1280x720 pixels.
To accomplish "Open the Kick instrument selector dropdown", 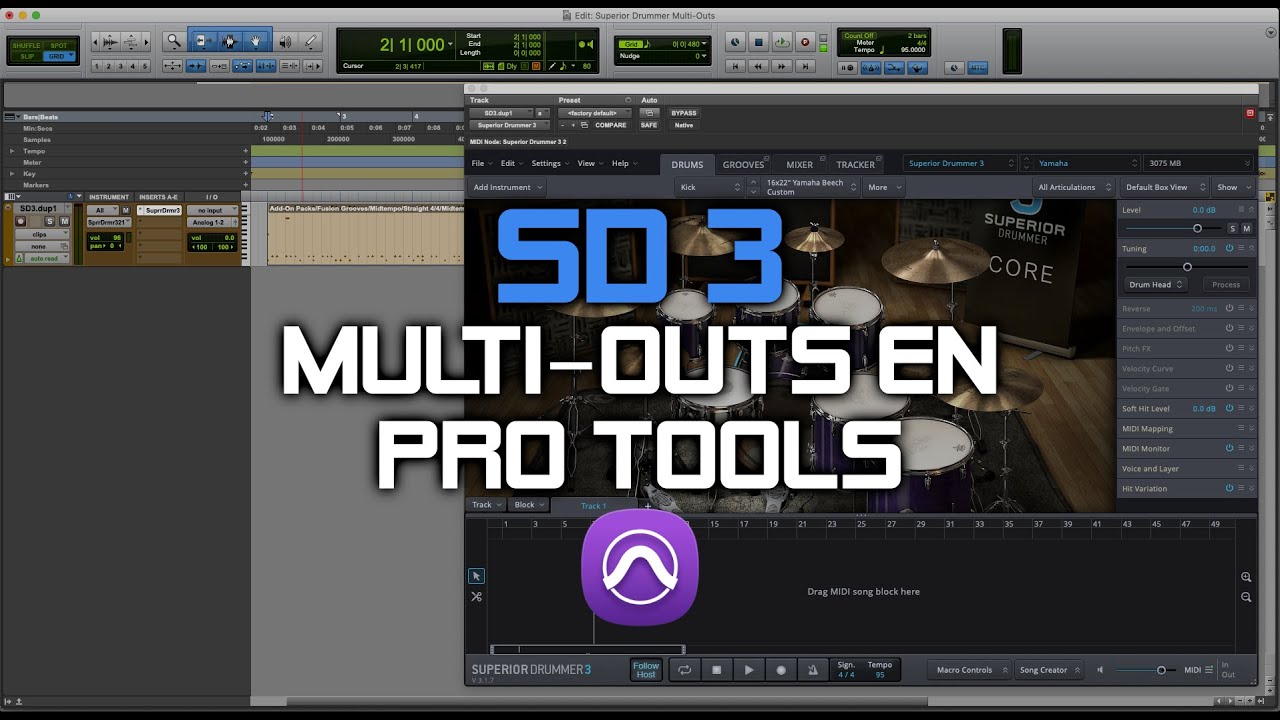I will (710, 187).
